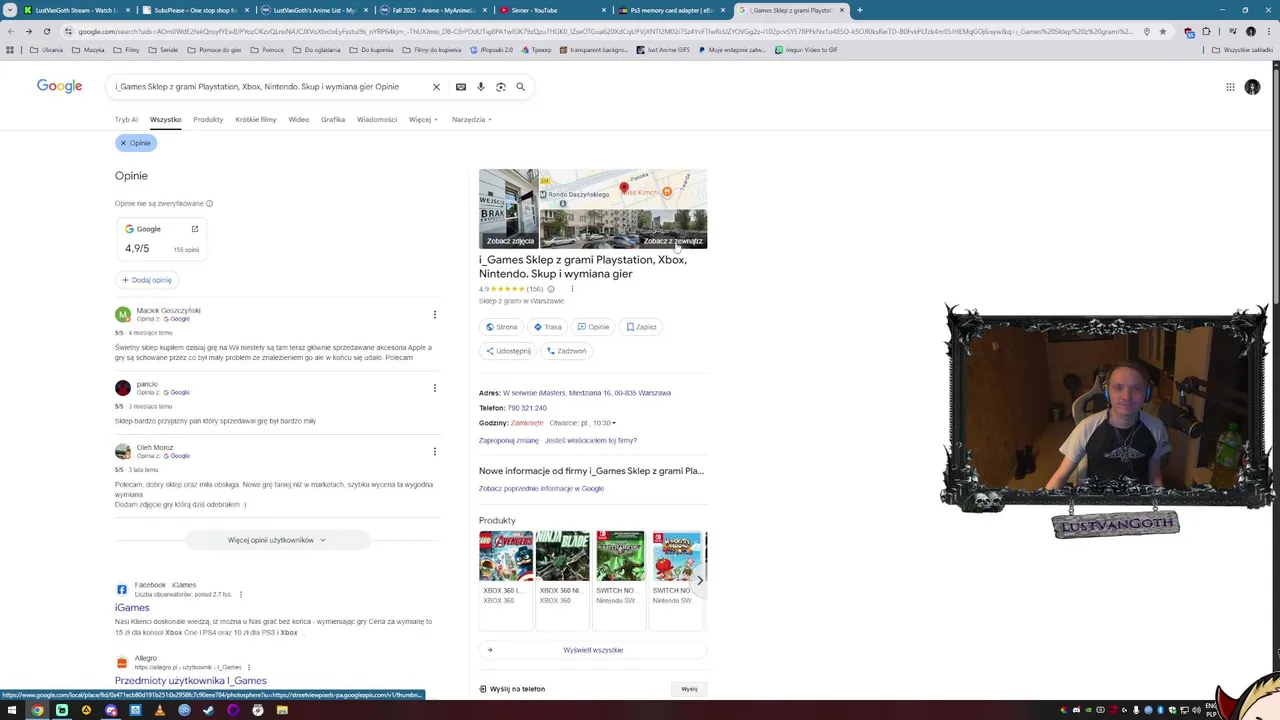Focus the Google search input field
Image resolution: width=1280 pixels, height=720 pixels.
270,87
